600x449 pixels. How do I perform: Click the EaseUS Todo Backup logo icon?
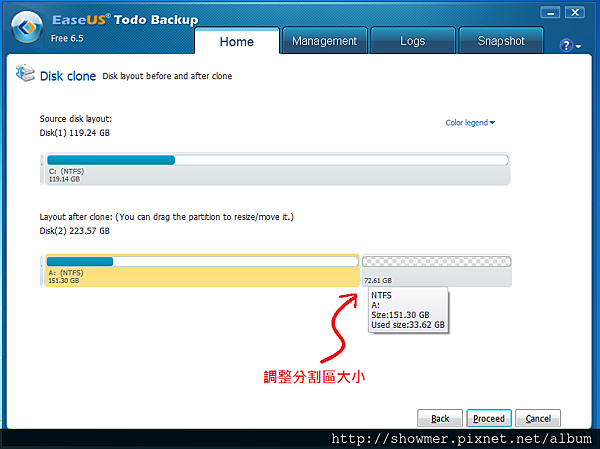27,27
